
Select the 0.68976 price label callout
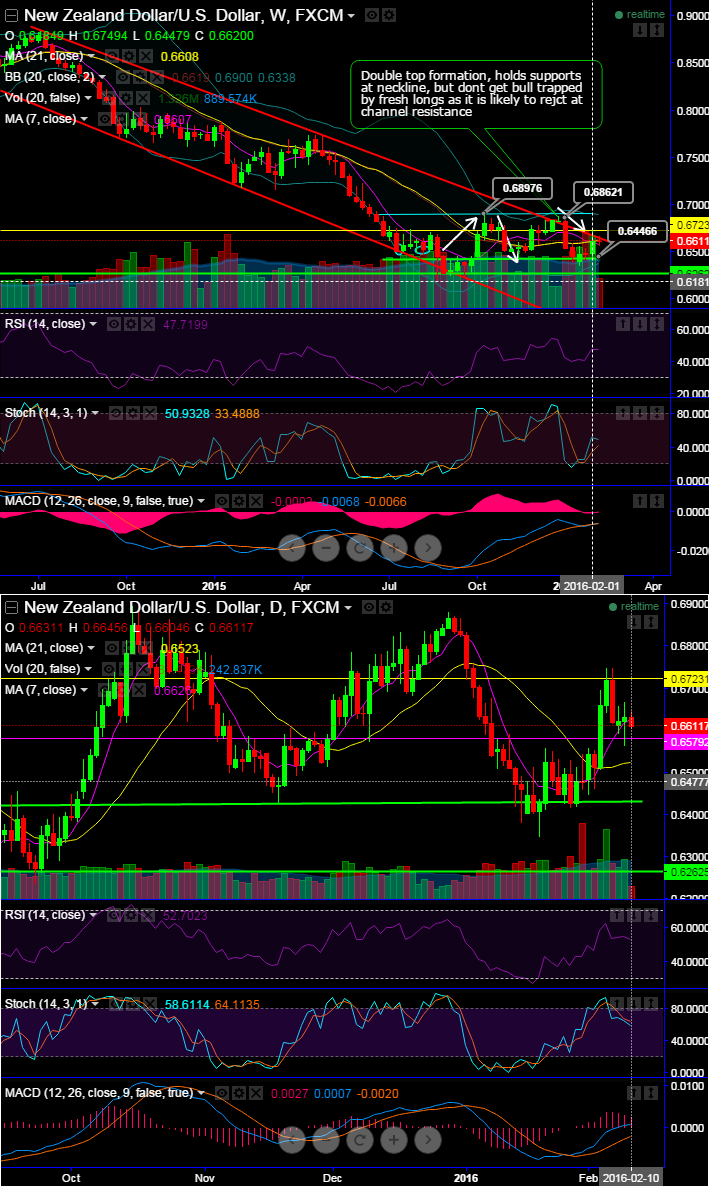tap(522, 188)
